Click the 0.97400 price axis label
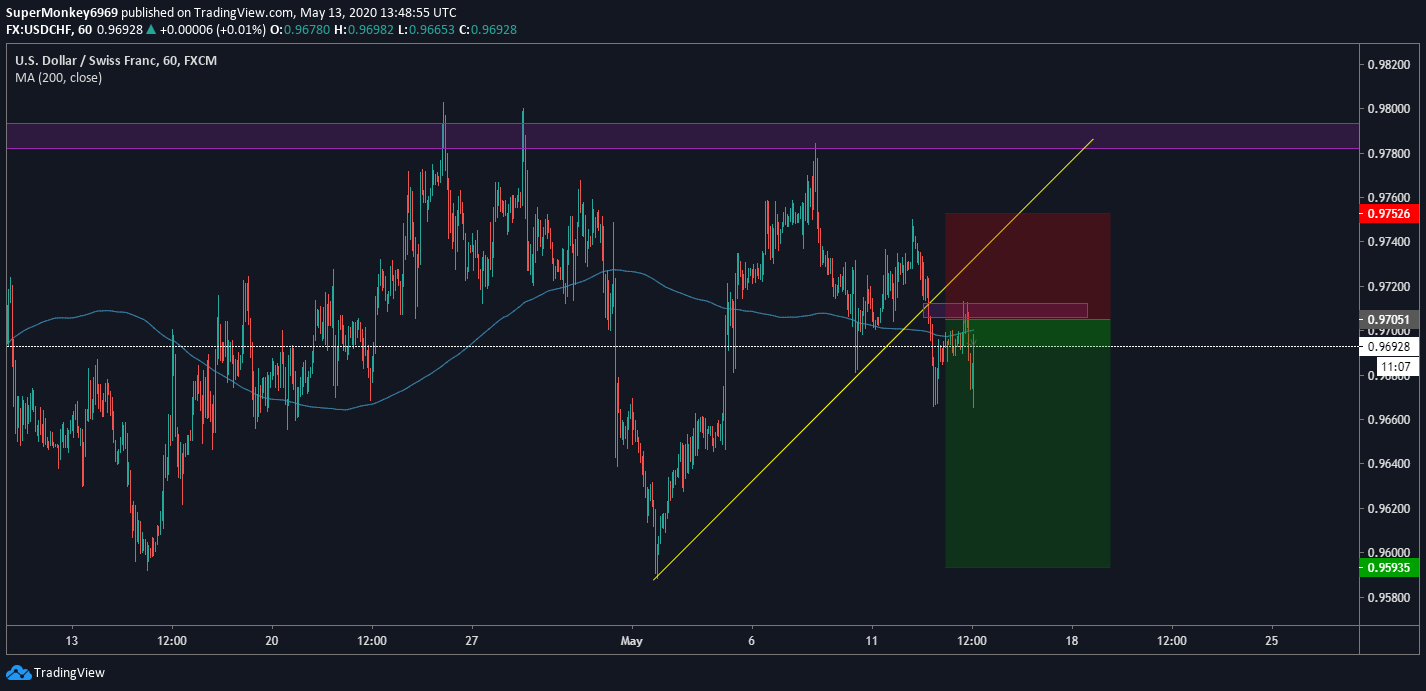 tap(1389, 242)
